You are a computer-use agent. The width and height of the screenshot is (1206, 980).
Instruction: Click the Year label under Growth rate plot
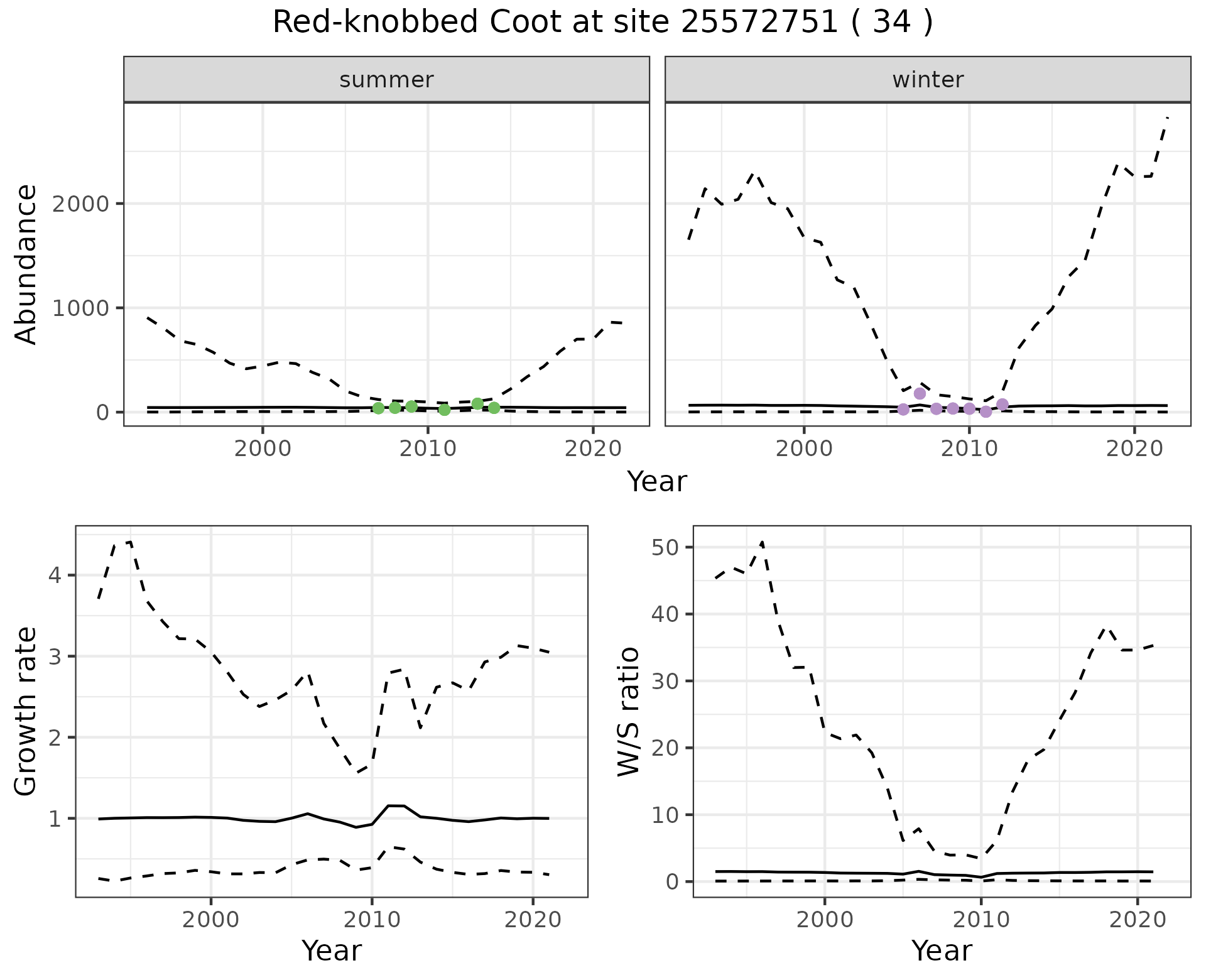pos(332,950)
